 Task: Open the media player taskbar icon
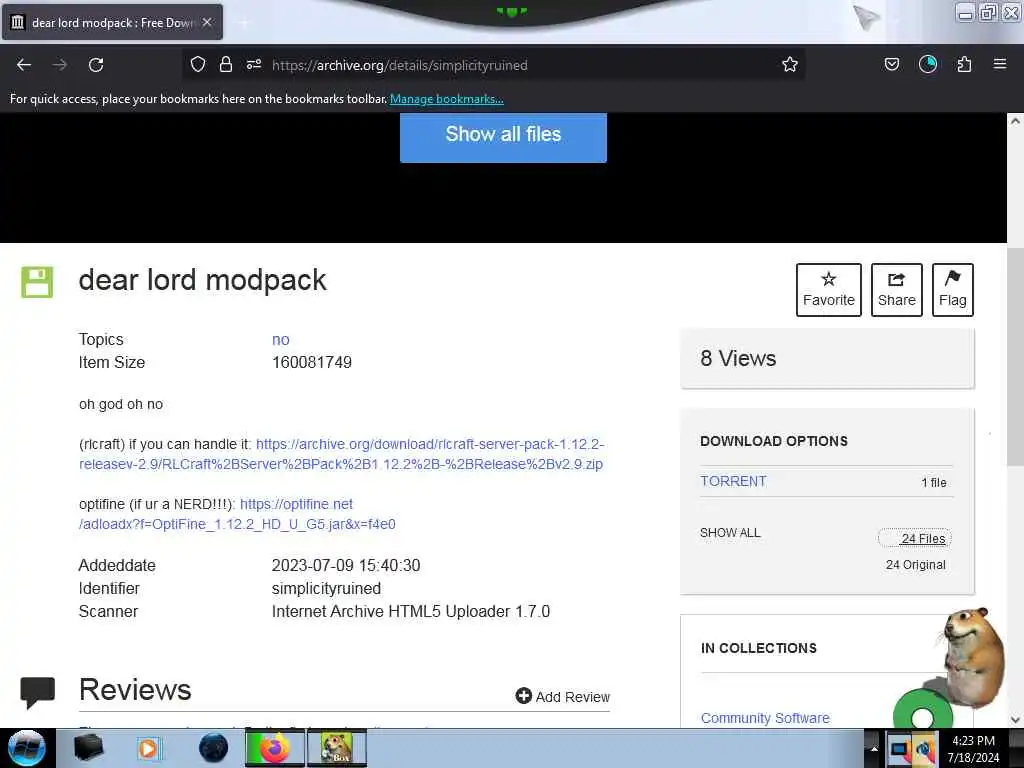tap(148, 748)
